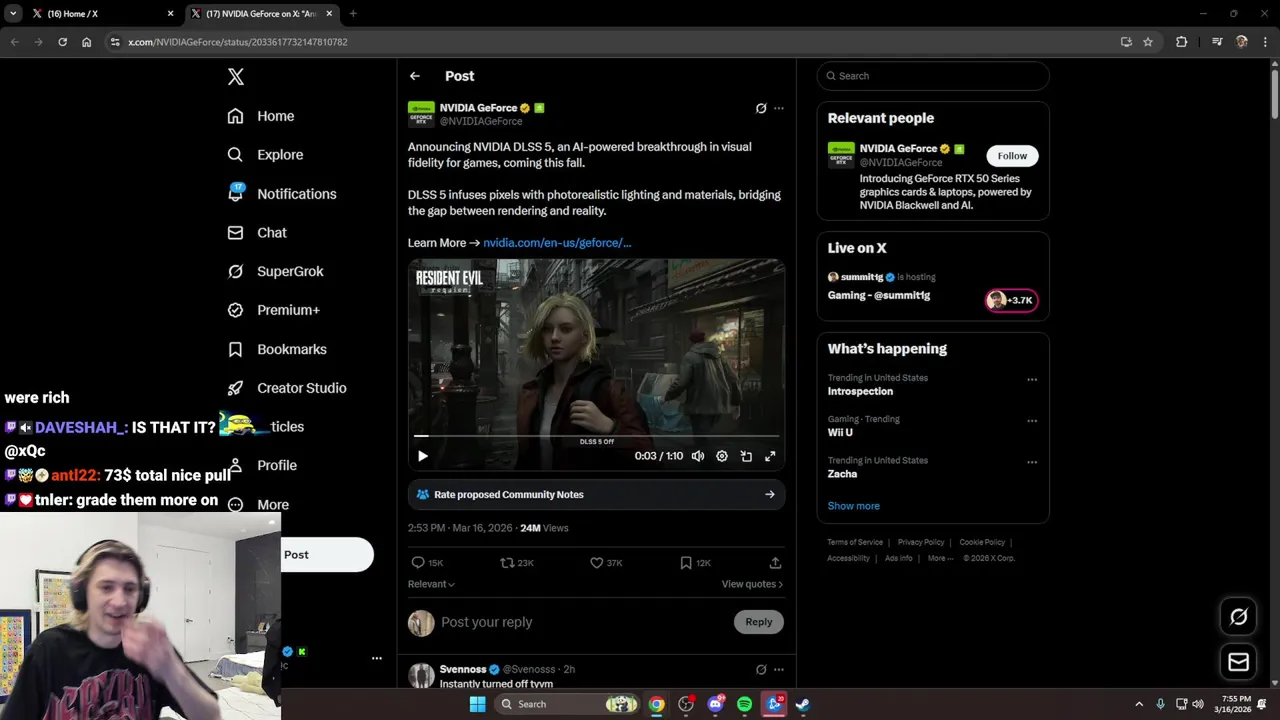1280x720 pixels.
Task: Repost the post with 23K reposts
Action: click(x=517, y=563)
